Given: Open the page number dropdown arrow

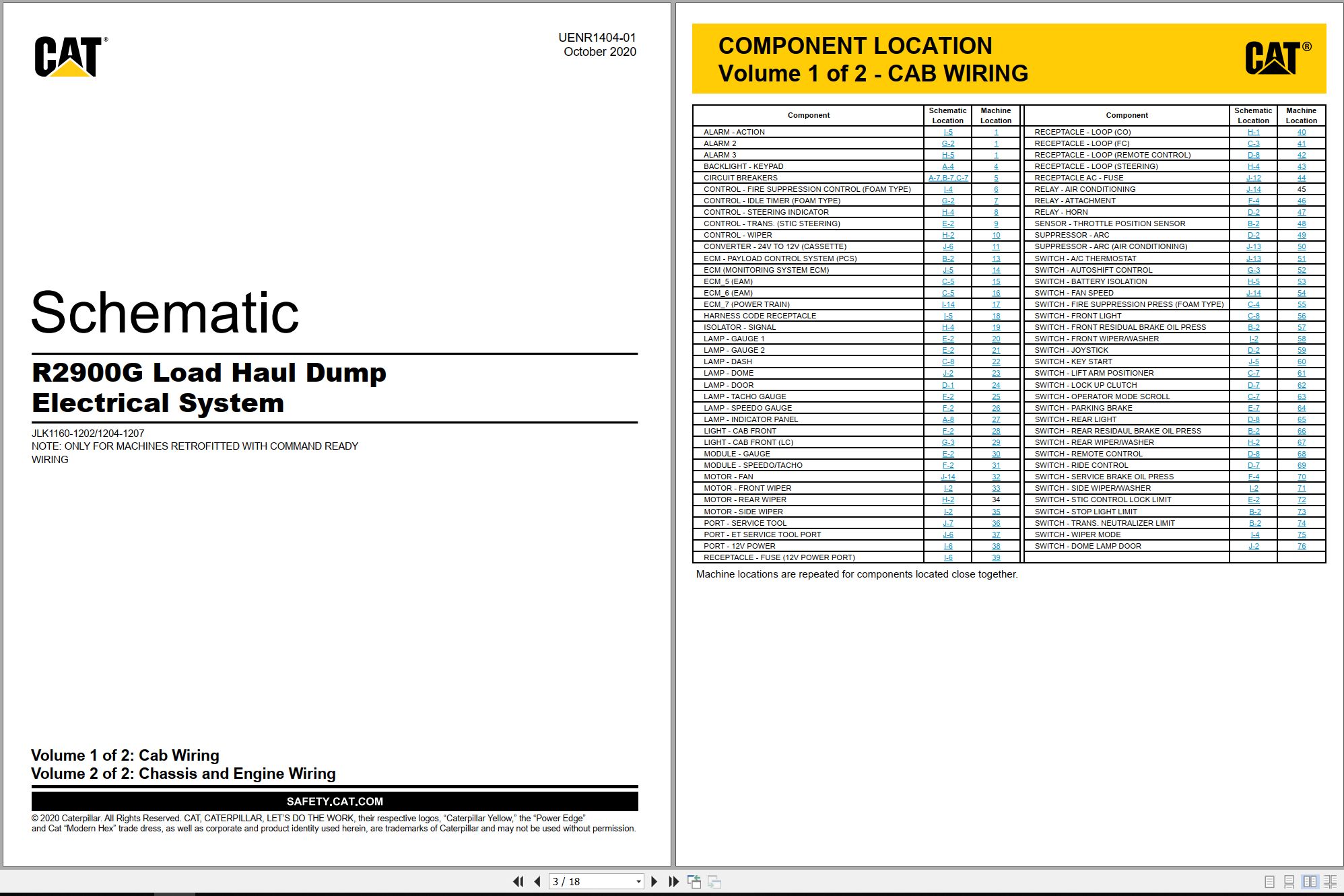Looking at the screenshot, I should 638,881.
